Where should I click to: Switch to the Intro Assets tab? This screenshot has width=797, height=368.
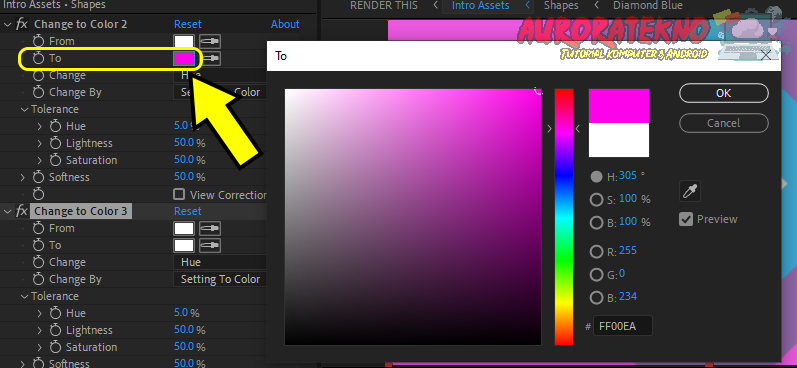click(480, 6)
